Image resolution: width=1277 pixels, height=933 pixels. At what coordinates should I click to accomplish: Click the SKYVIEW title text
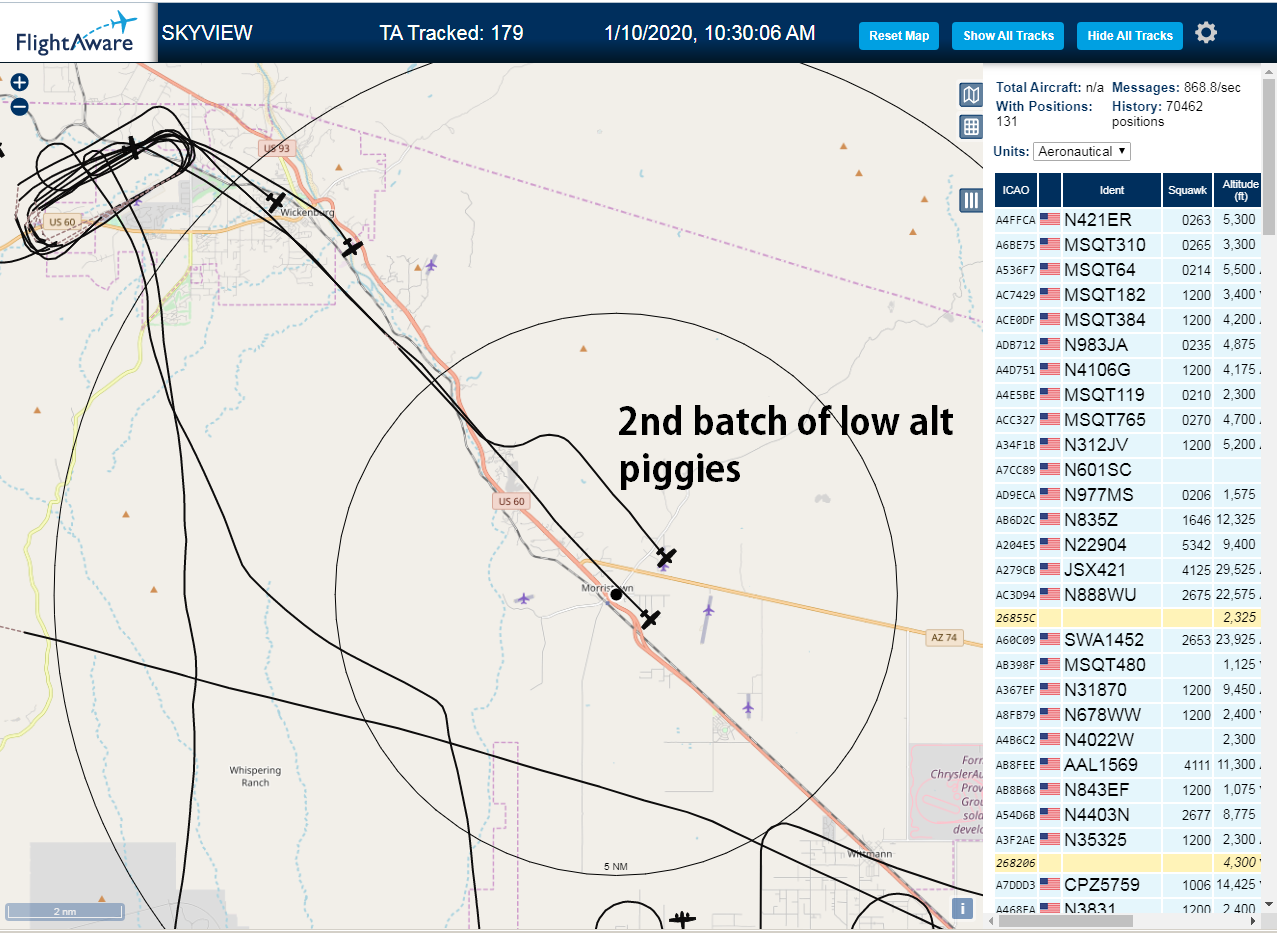point(207,33)
